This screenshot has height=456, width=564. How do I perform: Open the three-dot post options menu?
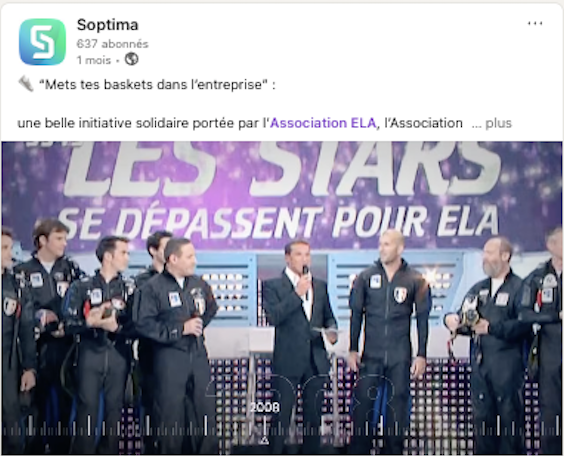(x=535, y=23)
